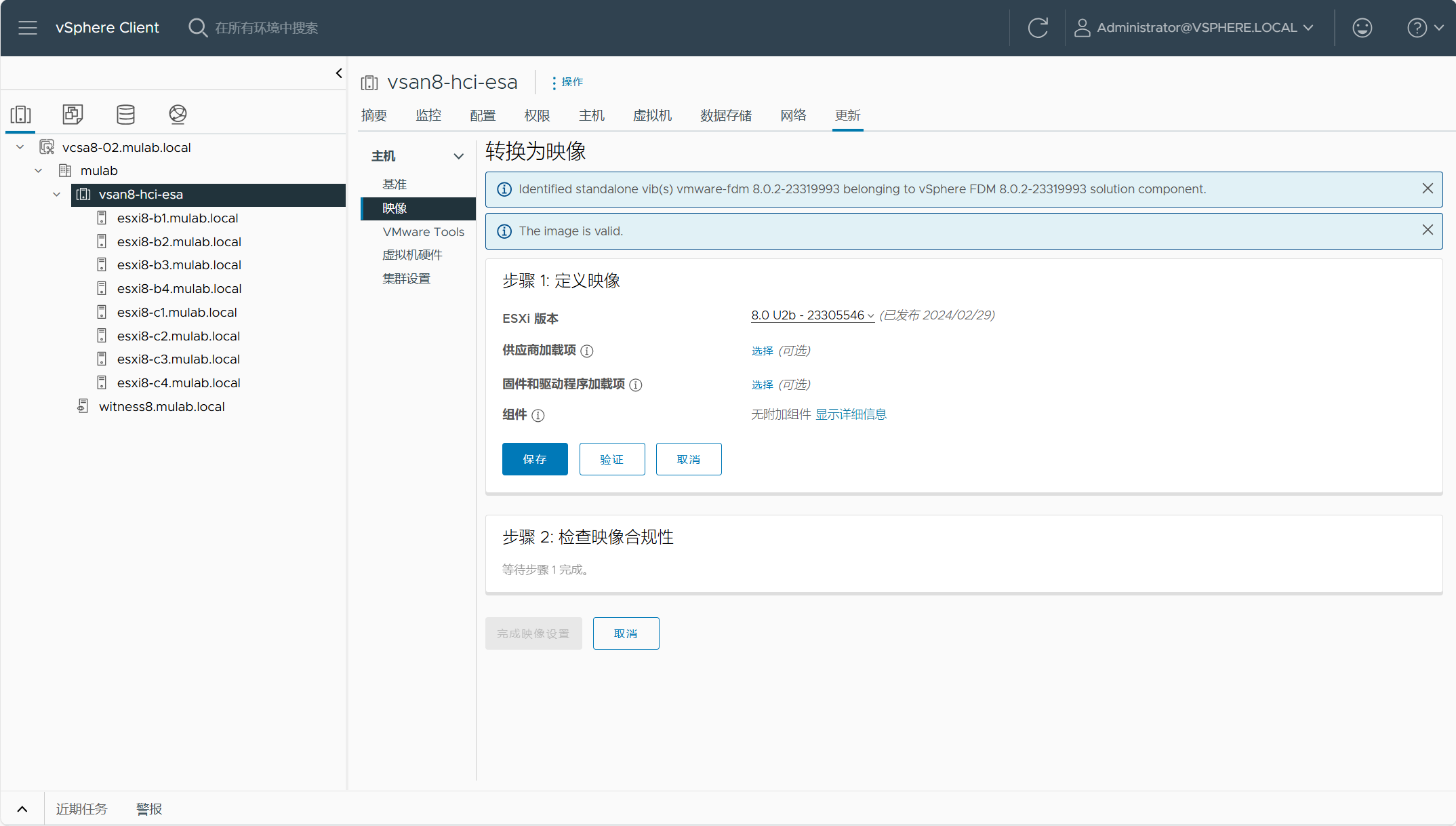The height and width of the screenshot is (826, 1456).
Task: Click the info icon in the vib banner
Action: tap(504, 189)
